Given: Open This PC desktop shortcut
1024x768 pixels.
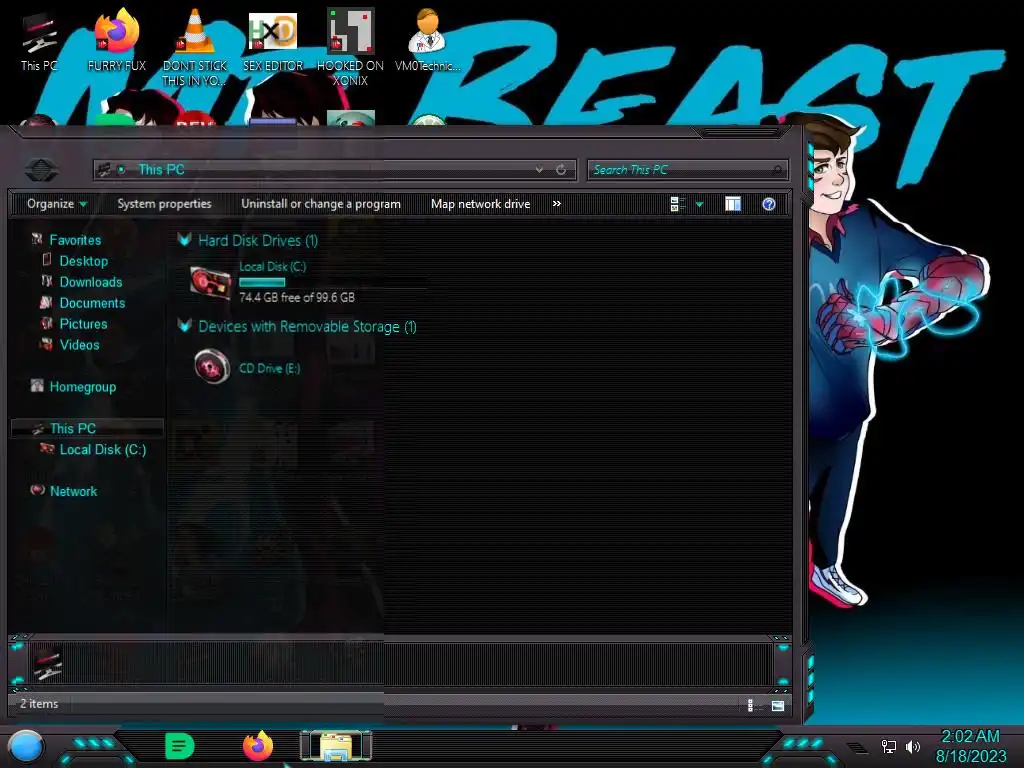Looking at the screenshot, I should (39, 42).
